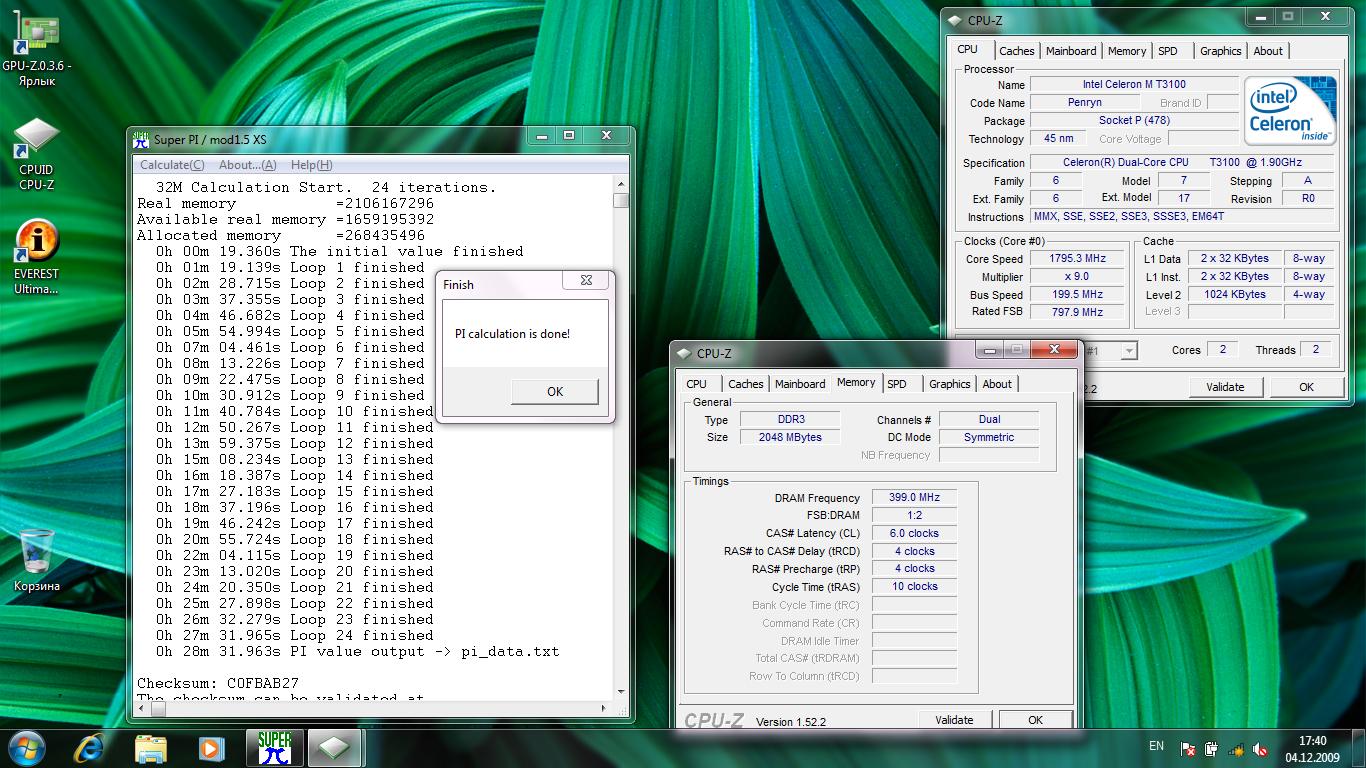Select the CPU-Z taskbar button
This screenshot has width=1366, height=768.
point(335,748)
